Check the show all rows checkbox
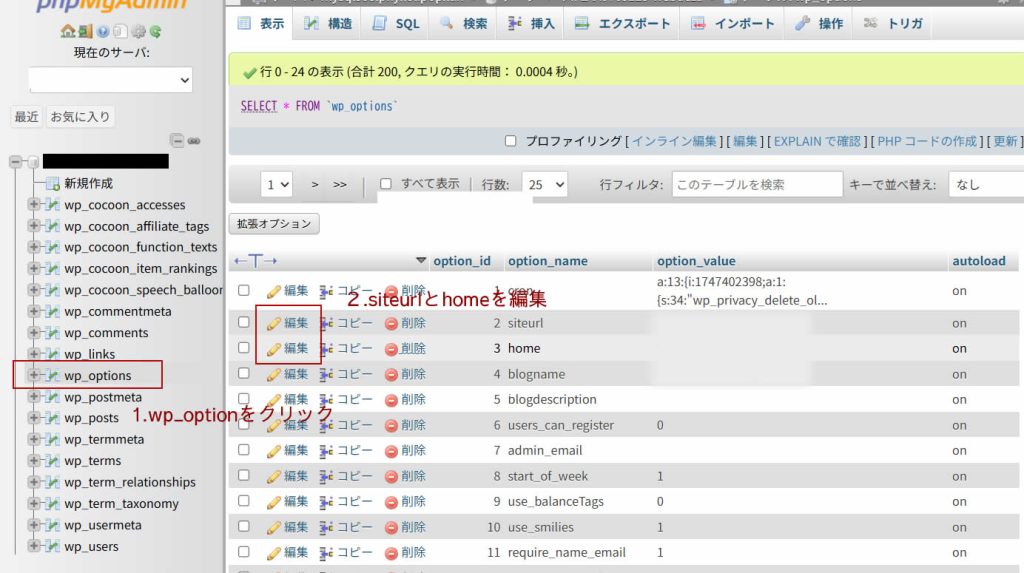Viewport: 1024px width, 573px height. (386, 184)
